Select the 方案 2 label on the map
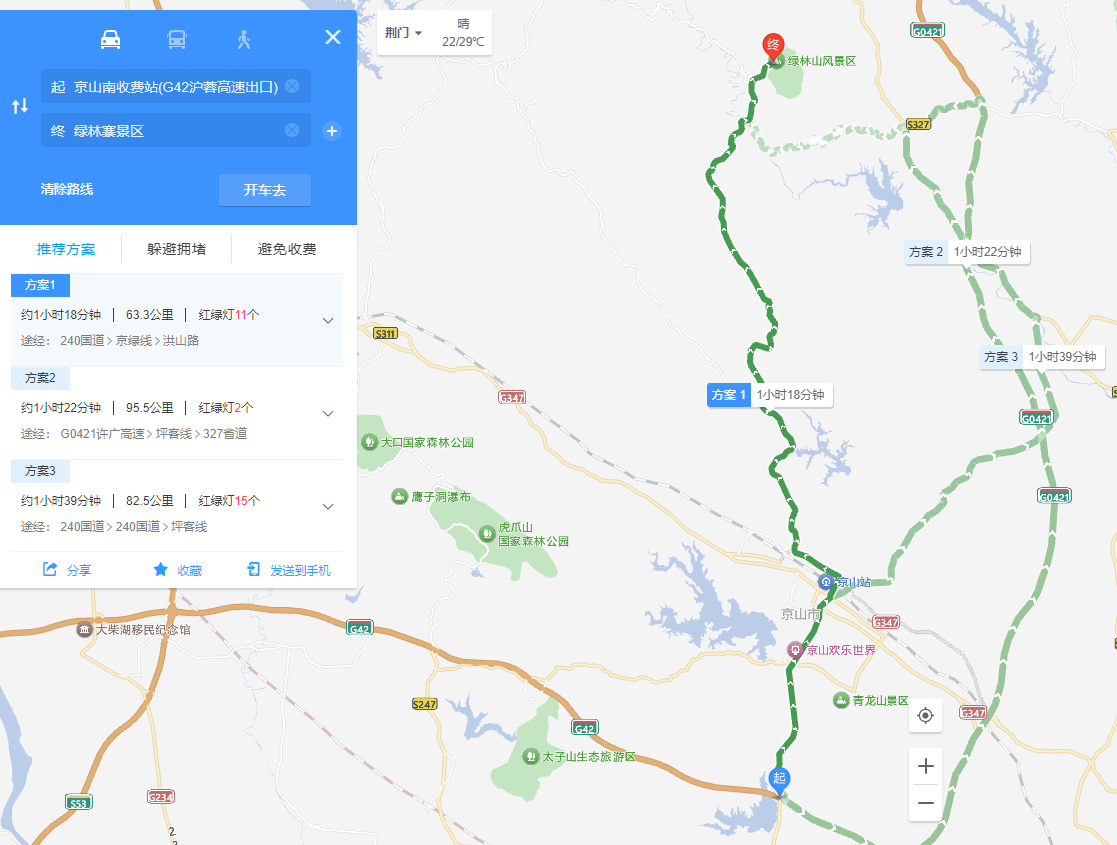Screen dimensions: 1117x845 [x=925, y=252]
